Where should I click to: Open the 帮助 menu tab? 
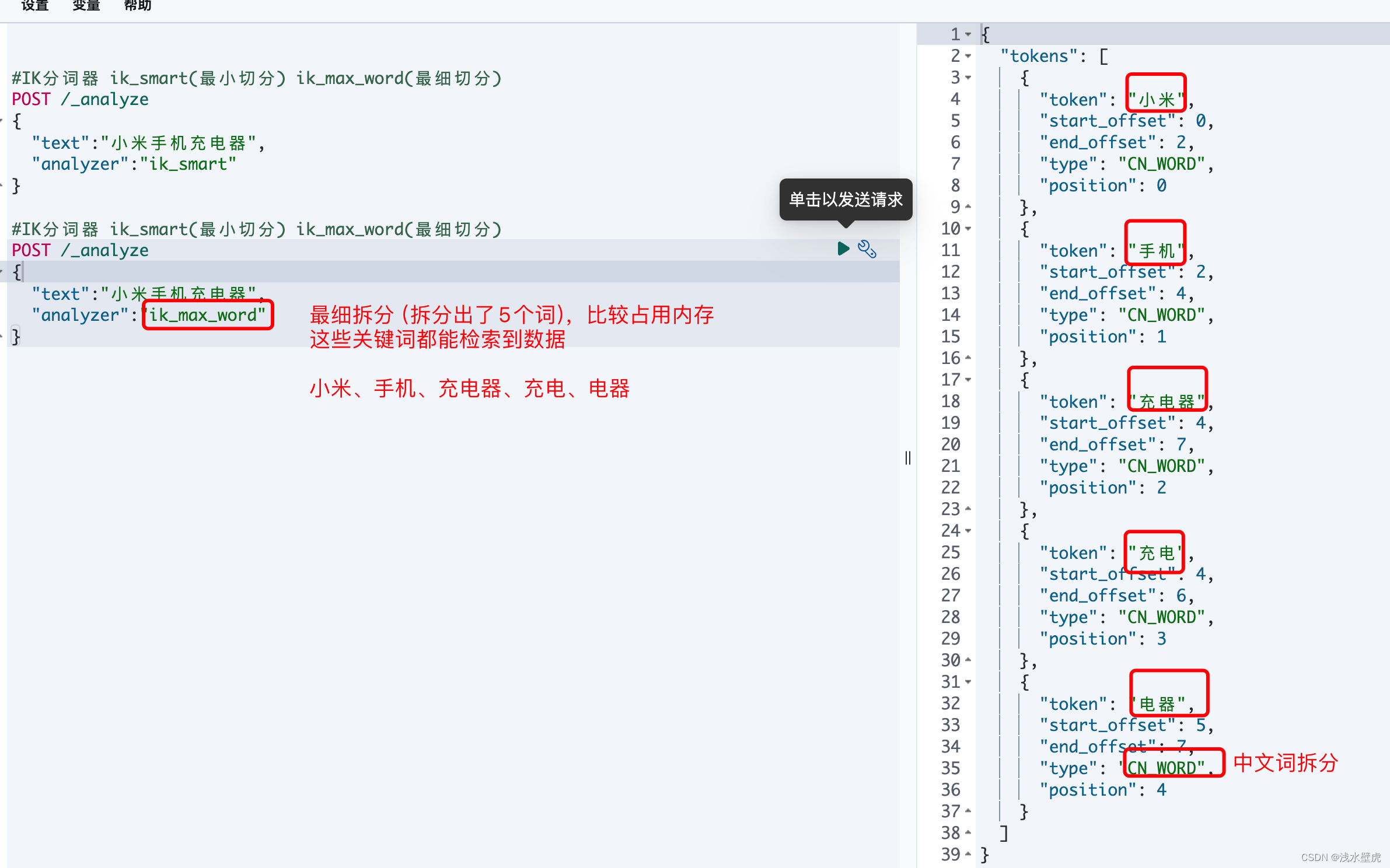tap(138, 6)
